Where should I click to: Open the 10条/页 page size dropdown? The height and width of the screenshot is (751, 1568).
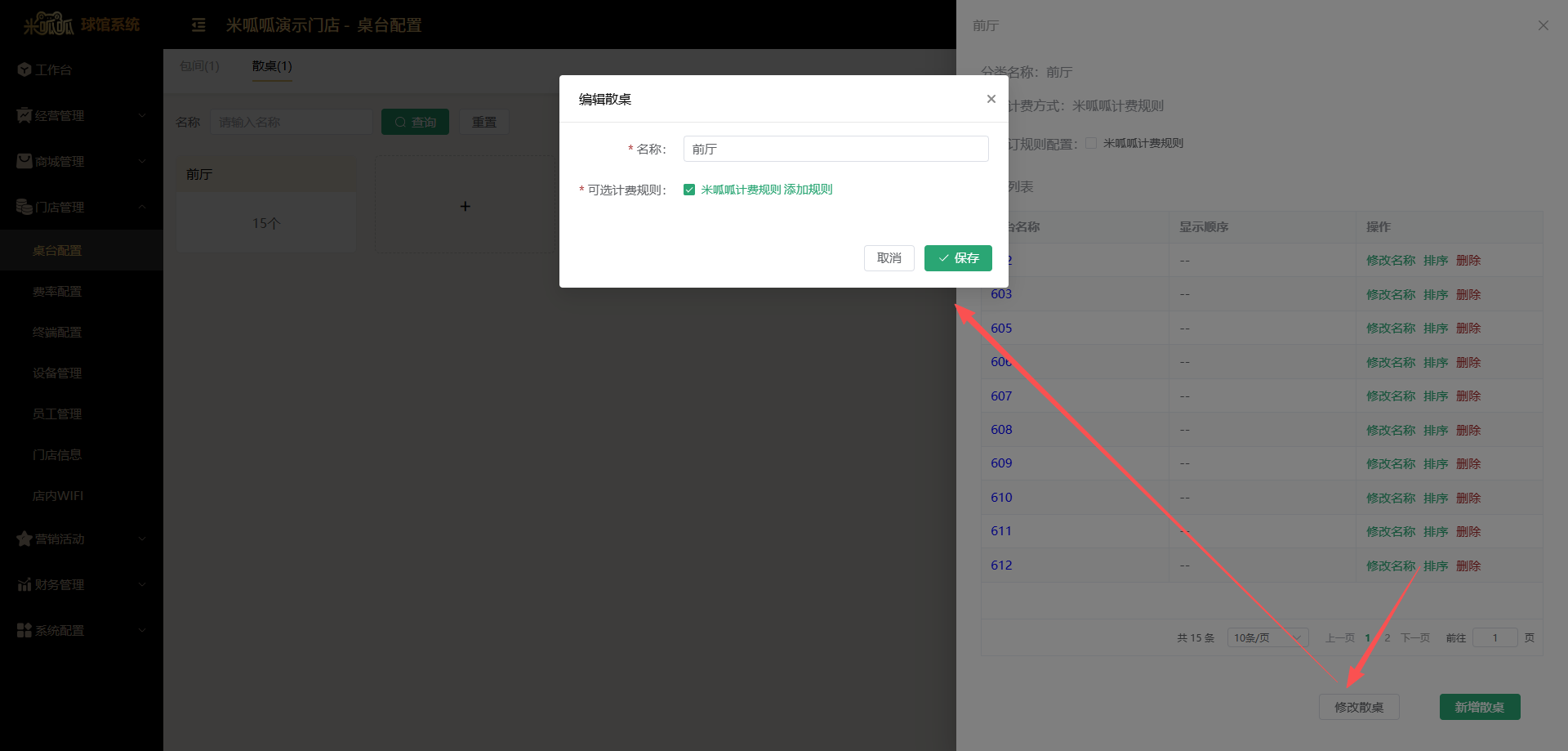1267,637
